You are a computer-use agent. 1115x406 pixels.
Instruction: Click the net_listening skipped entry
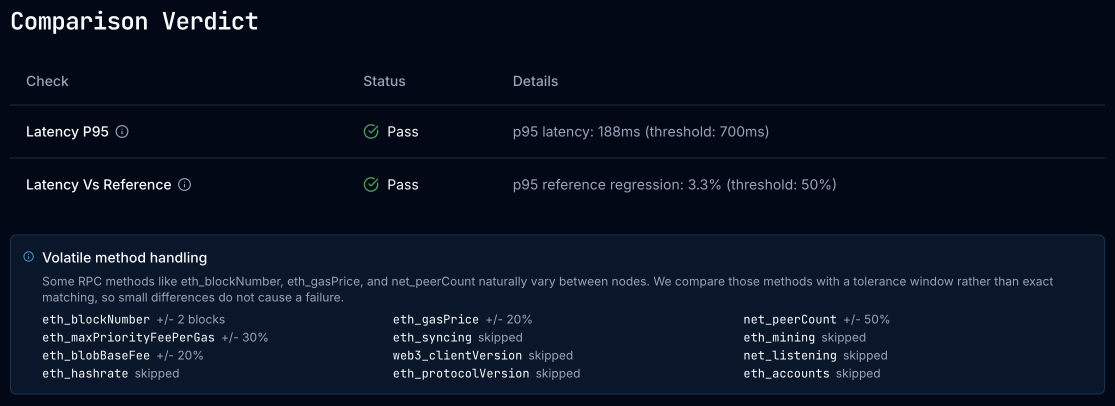point(815,355)
